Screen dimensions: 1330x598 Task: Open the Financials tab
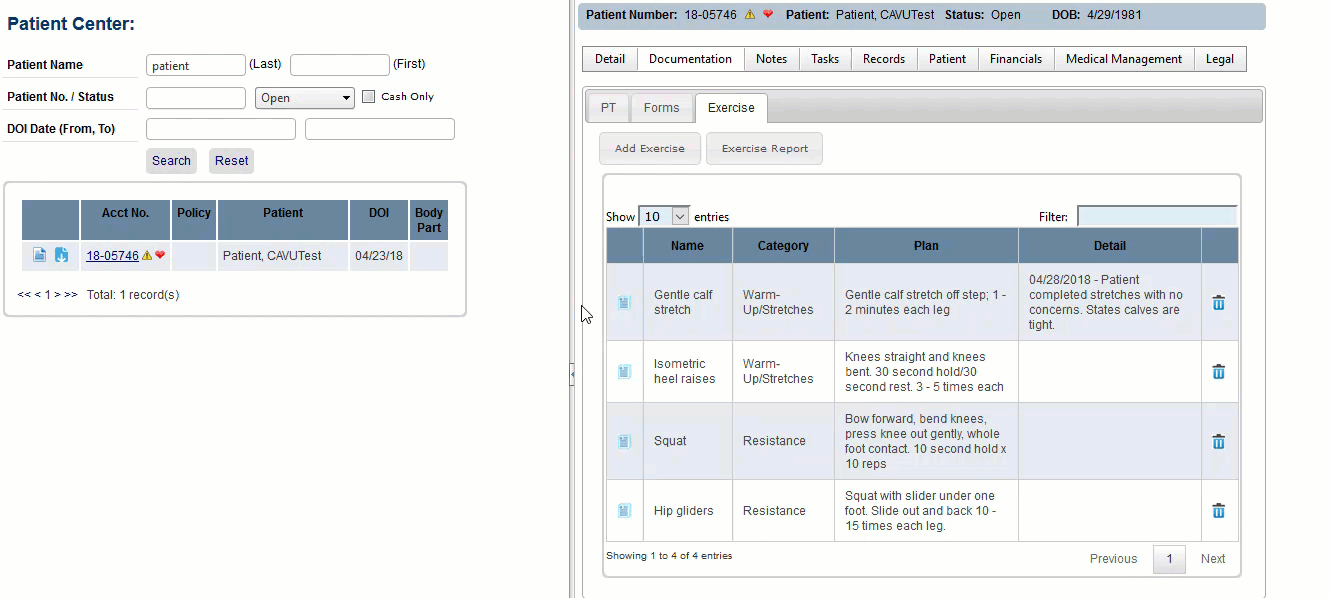1016,59
